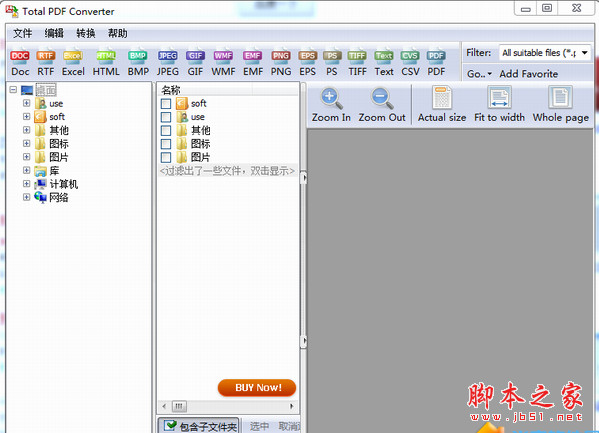The width and height of the screenshot is (599, 433).
Task: Collapse the 桌面 tree node
Action: (x=13, y=90)
